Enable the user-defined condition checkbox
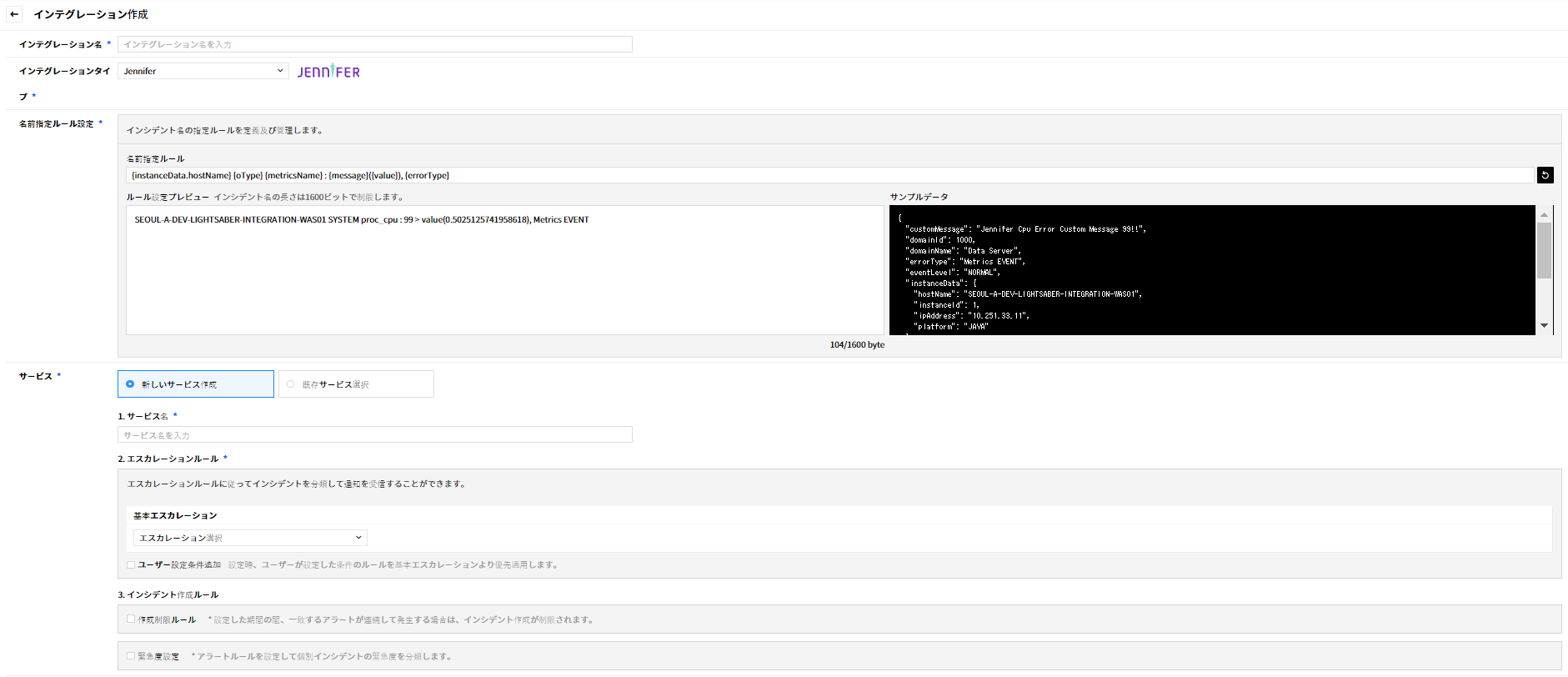The width and height of the screenshot is (1568, 677). coord(131,565)
